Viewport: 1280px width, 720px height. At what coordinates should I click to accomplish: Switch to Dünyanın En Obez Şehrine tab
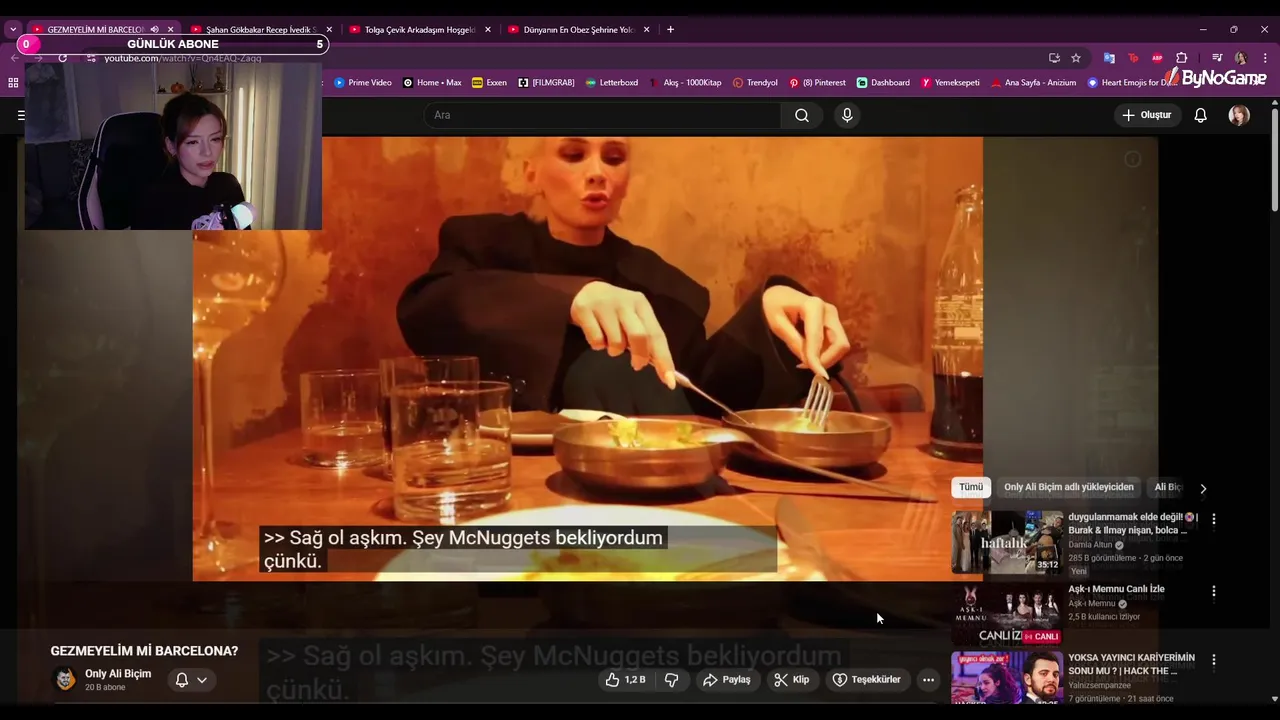(x=579, y=30)
